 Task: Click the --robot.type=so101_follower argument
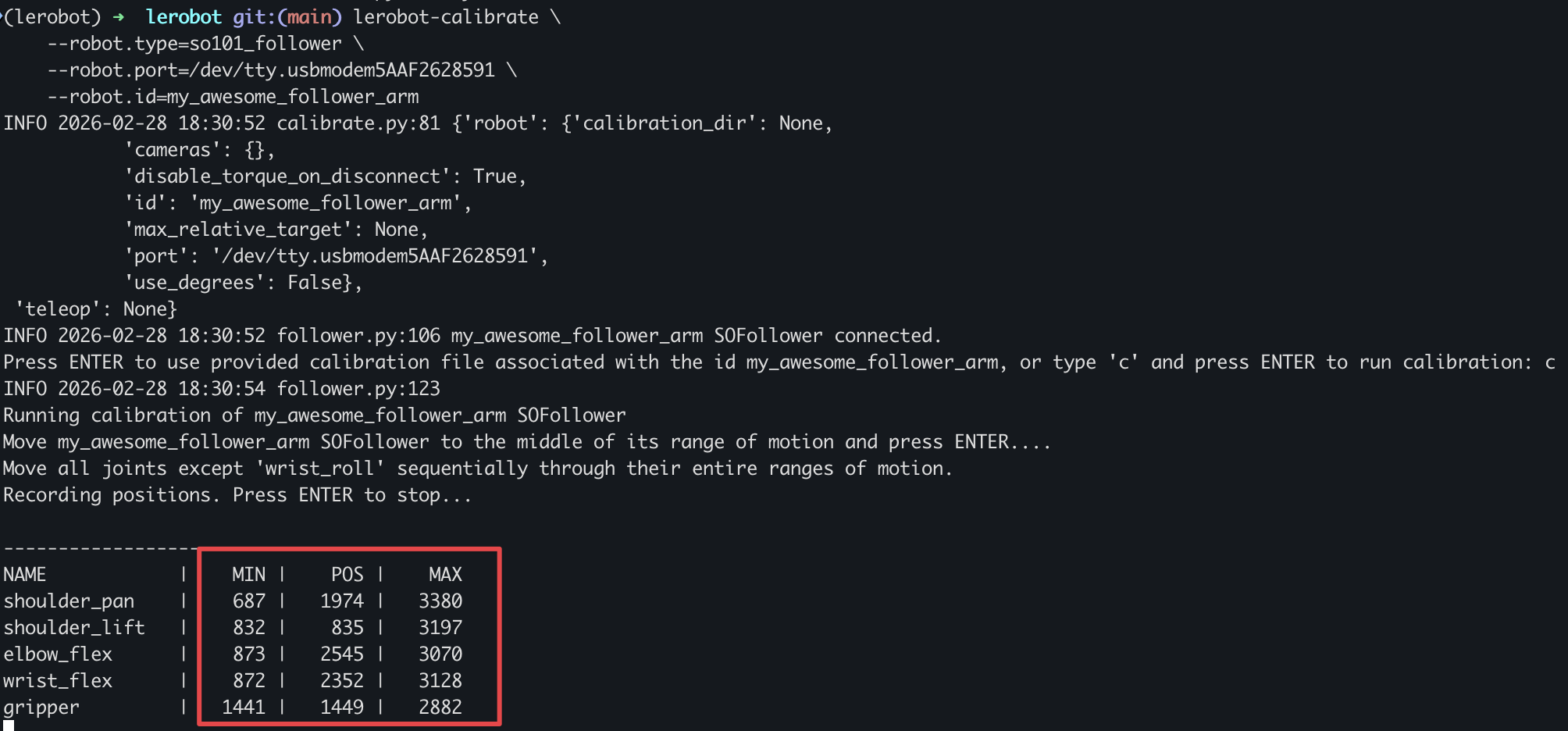[194, 44]
